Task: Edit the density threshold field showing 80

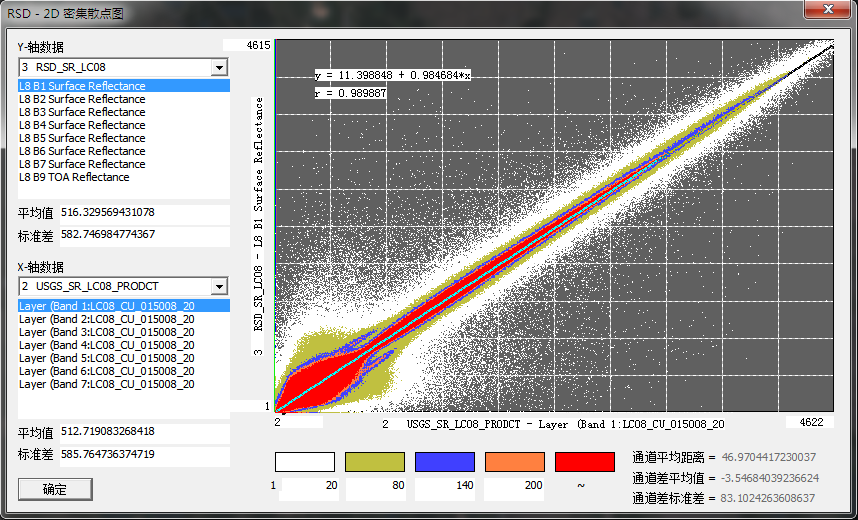Action: coord(377,486)
